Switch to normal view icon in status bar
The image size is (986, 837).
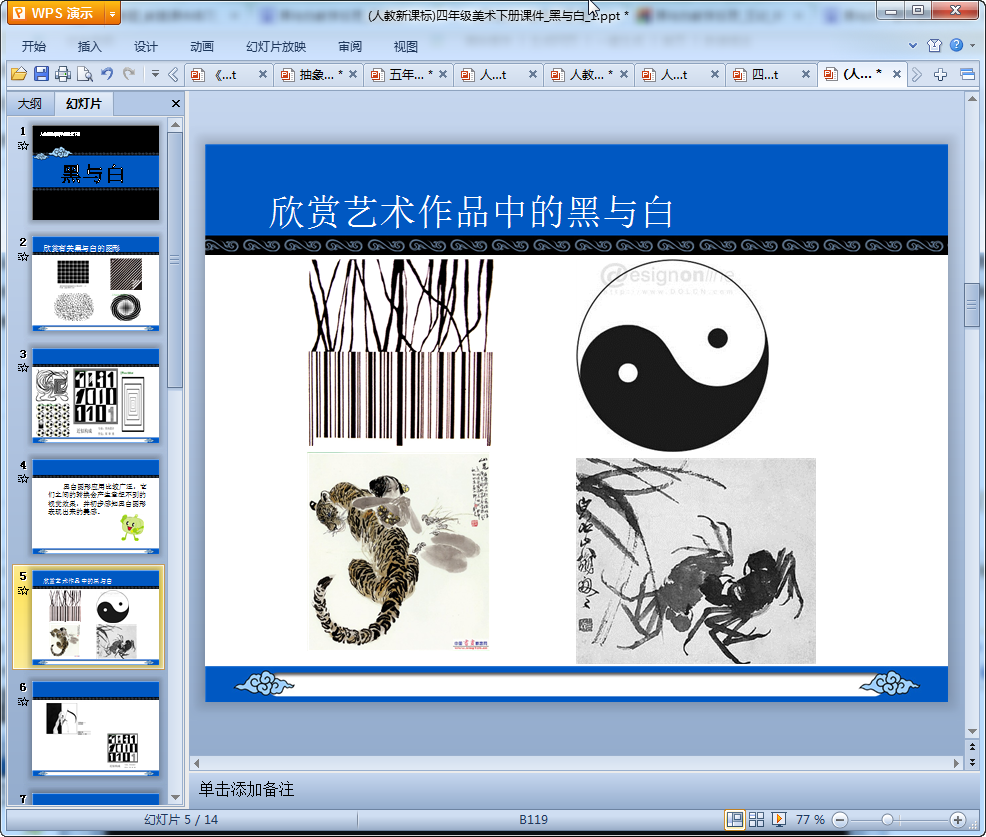click(734, 819)
